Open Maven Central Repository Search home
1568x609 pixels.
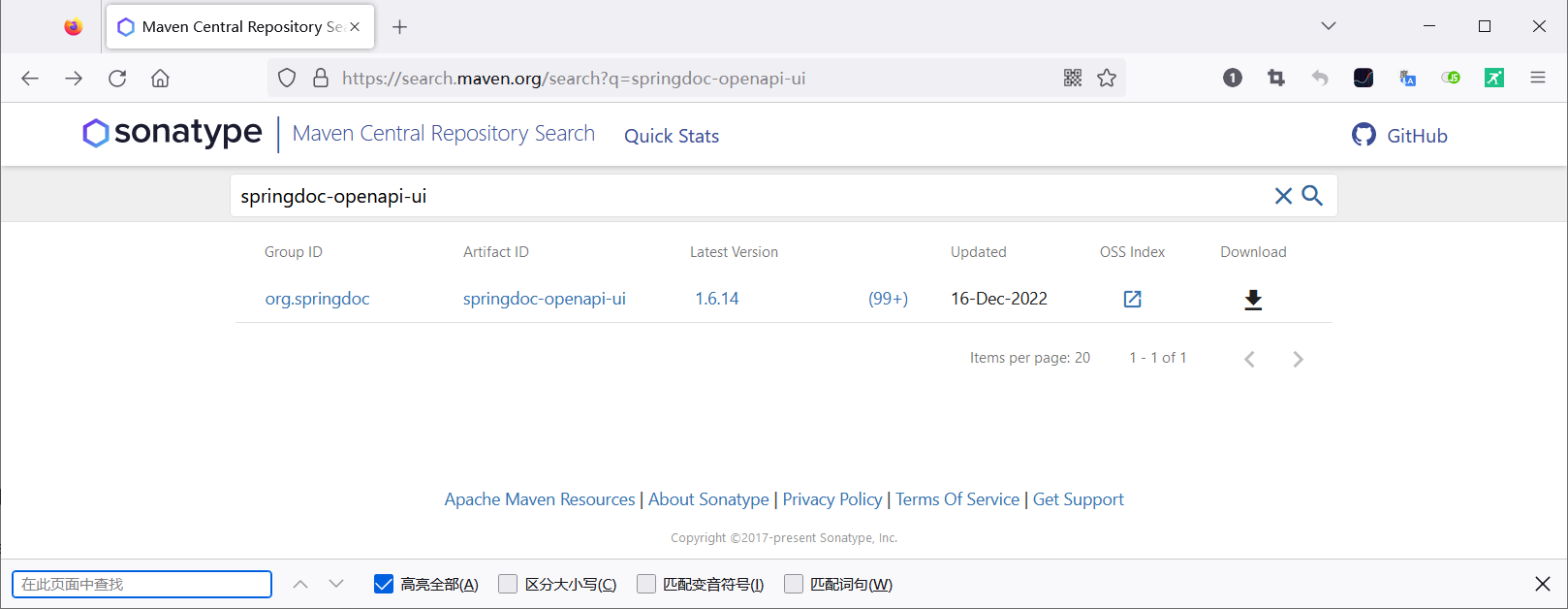(x=444, y=134)
